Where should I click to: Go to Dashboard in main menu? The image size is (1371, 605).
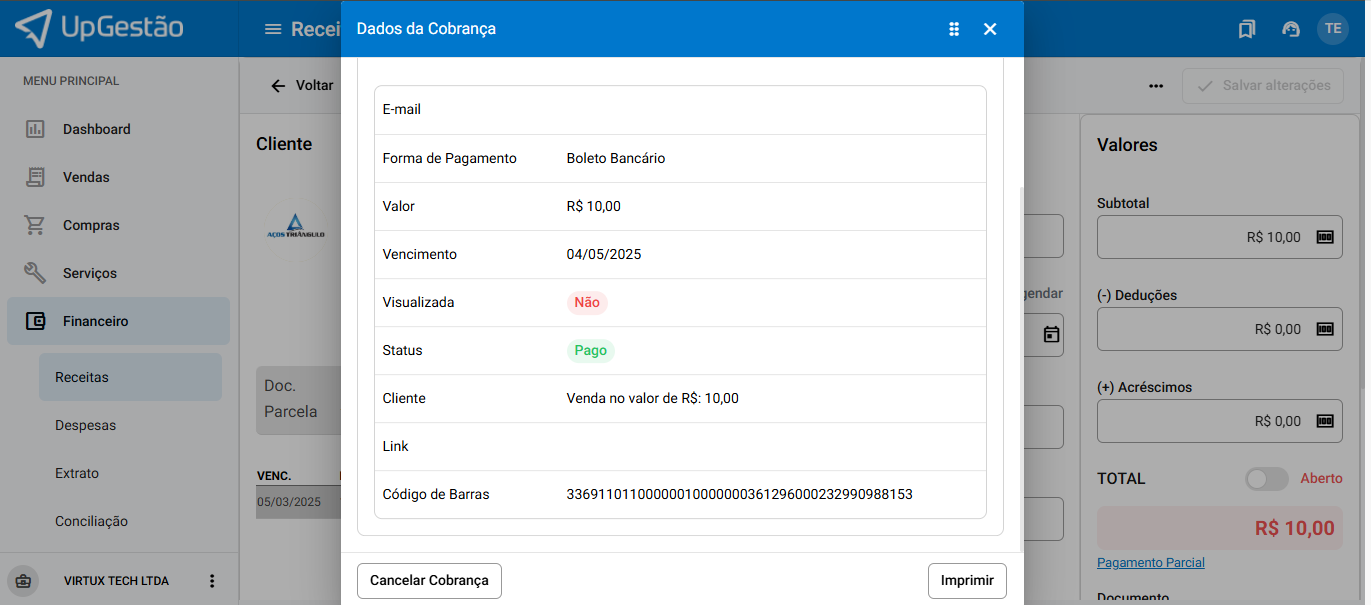click(96, 129)
